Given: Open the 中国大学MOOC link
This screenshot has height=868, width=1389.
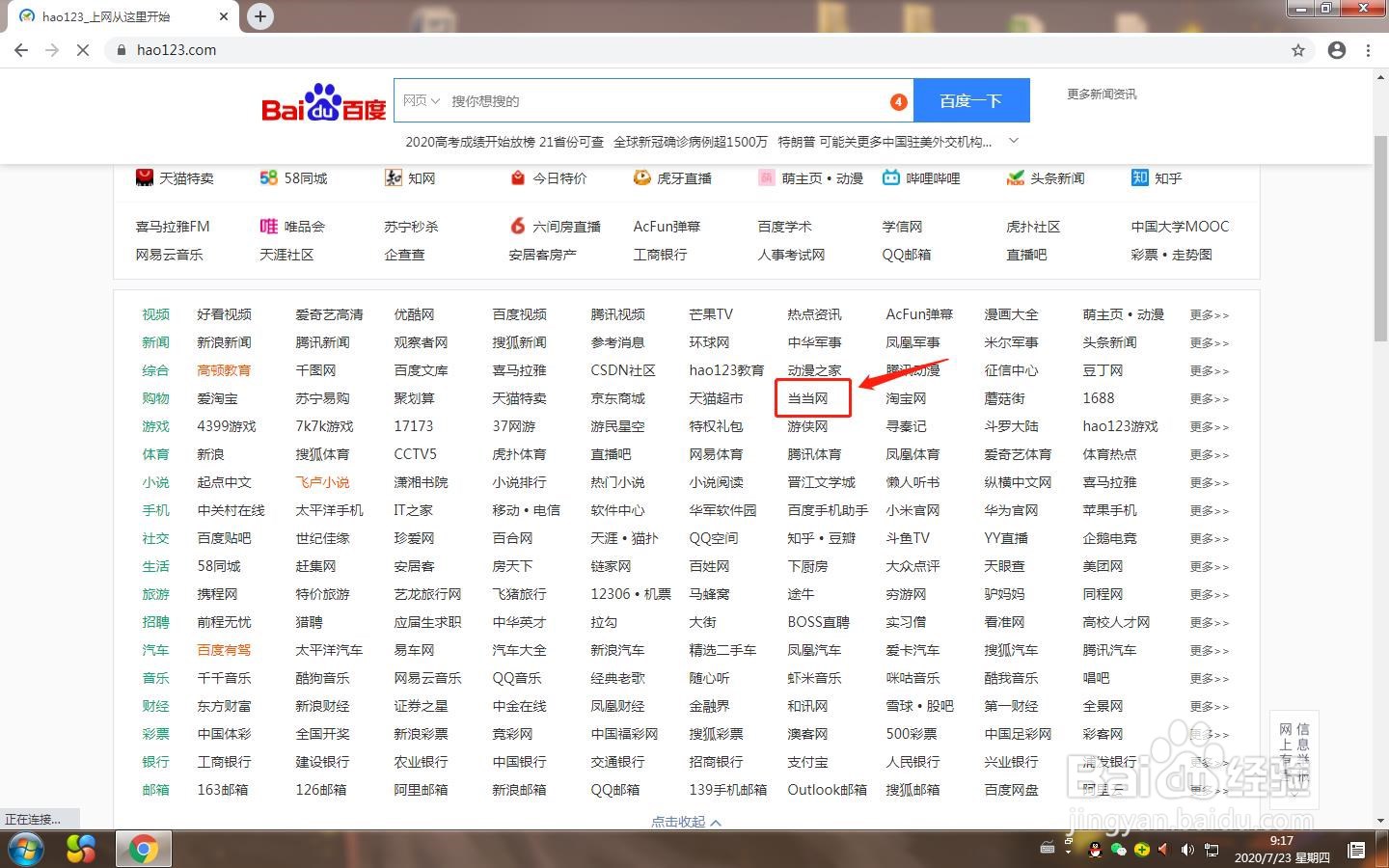Looking at the screenshot, I should (x=1180, y=227).
